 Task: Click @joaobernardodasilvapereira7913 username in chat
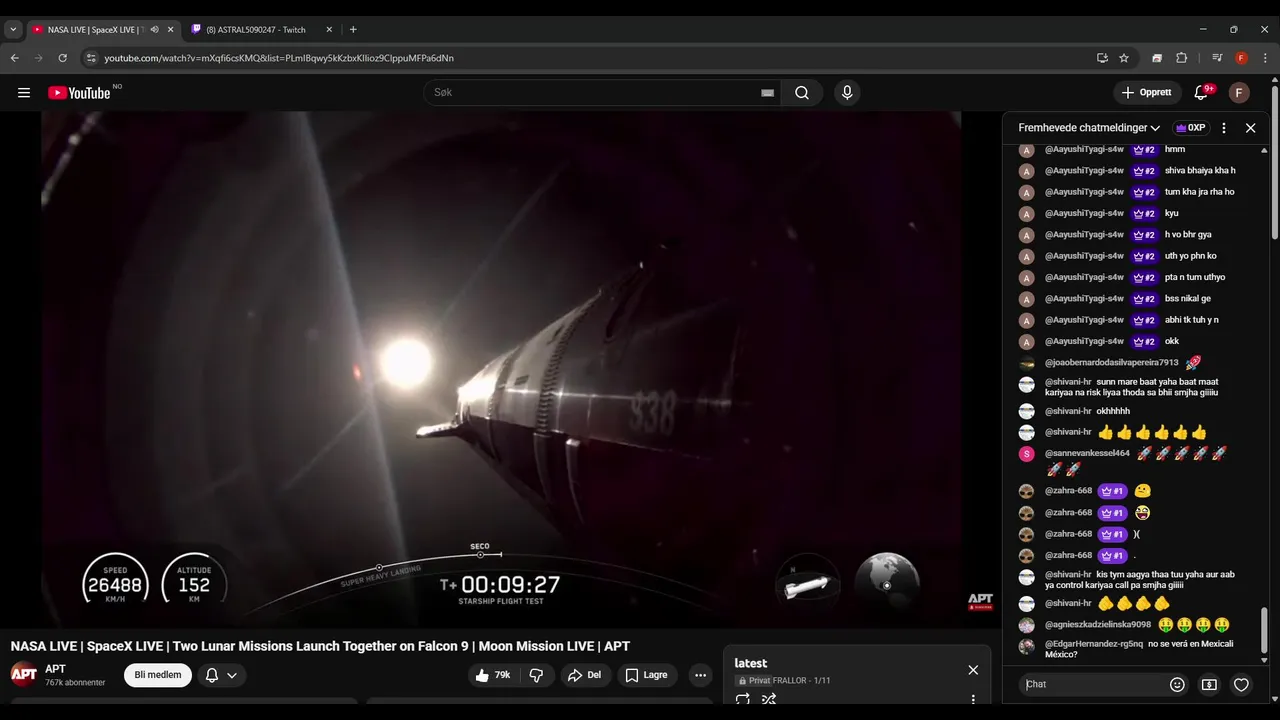(1112, 363)
